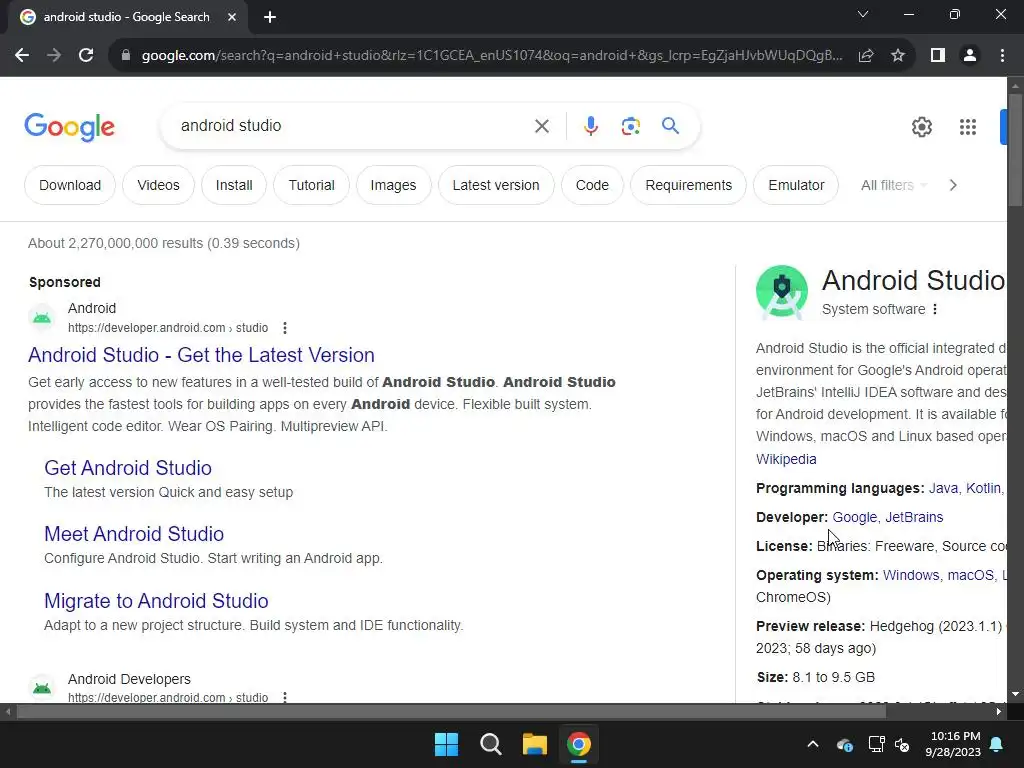This screenshot has height=768, width=1024.
Task: Open a new tab with the plus button
Action: point(270,18)
